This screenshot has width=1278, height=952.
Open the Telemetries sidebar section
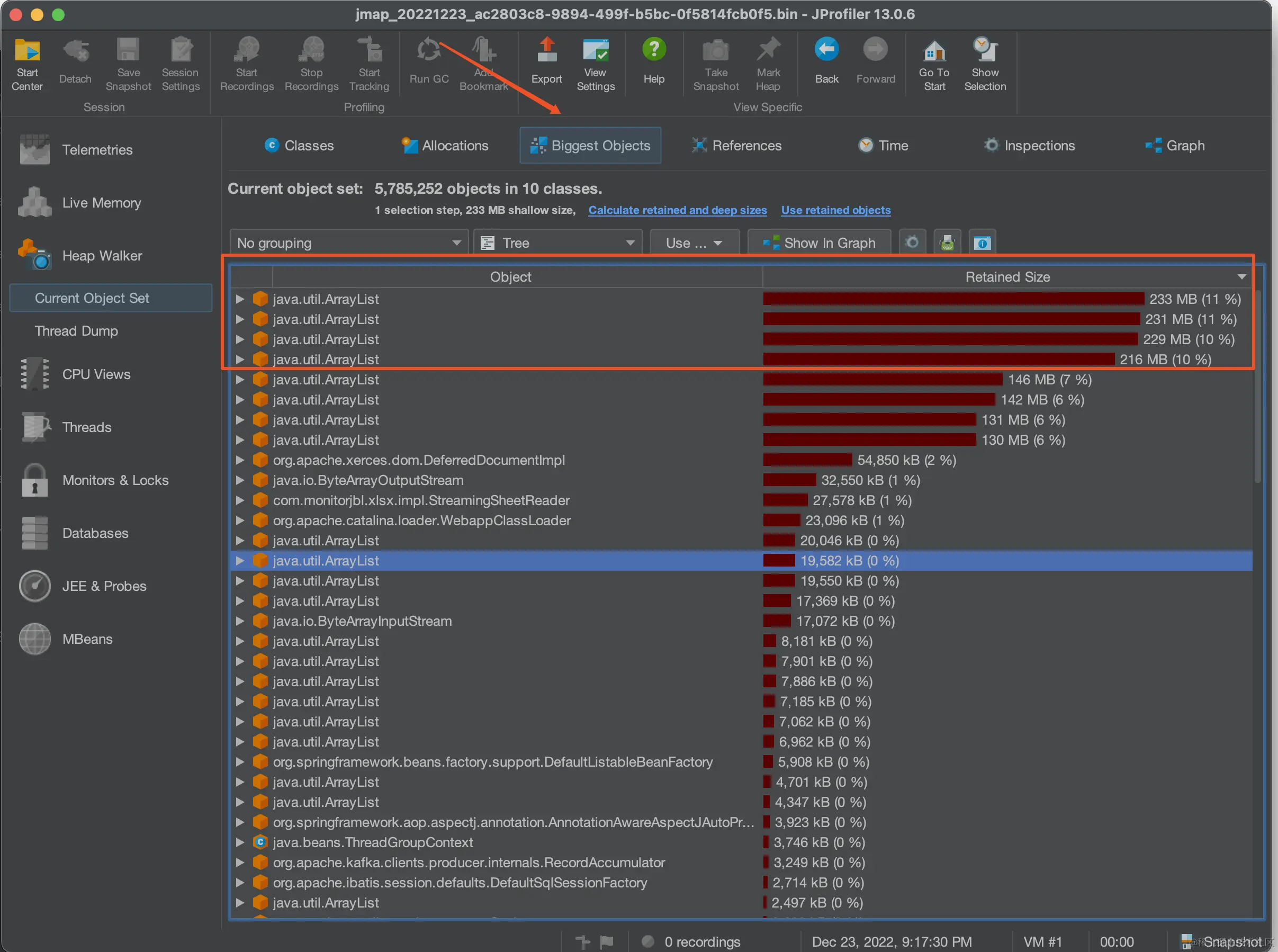coord(97,150)
